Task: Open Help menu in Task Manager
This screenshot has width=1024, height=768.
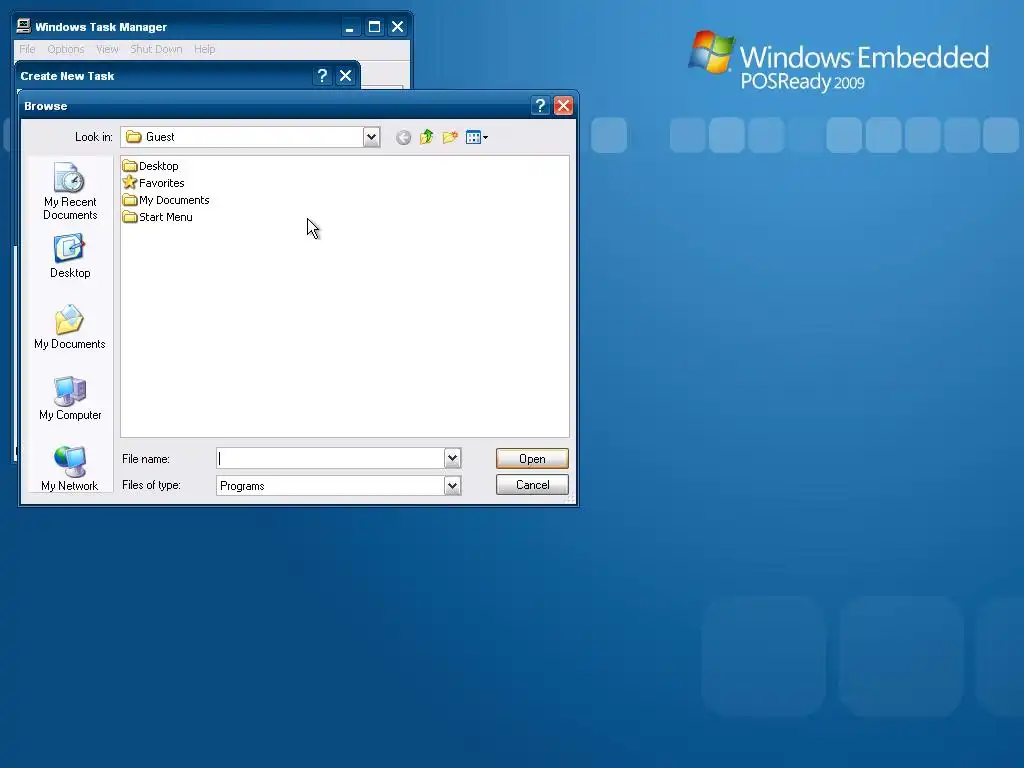Action: point(204,49)
